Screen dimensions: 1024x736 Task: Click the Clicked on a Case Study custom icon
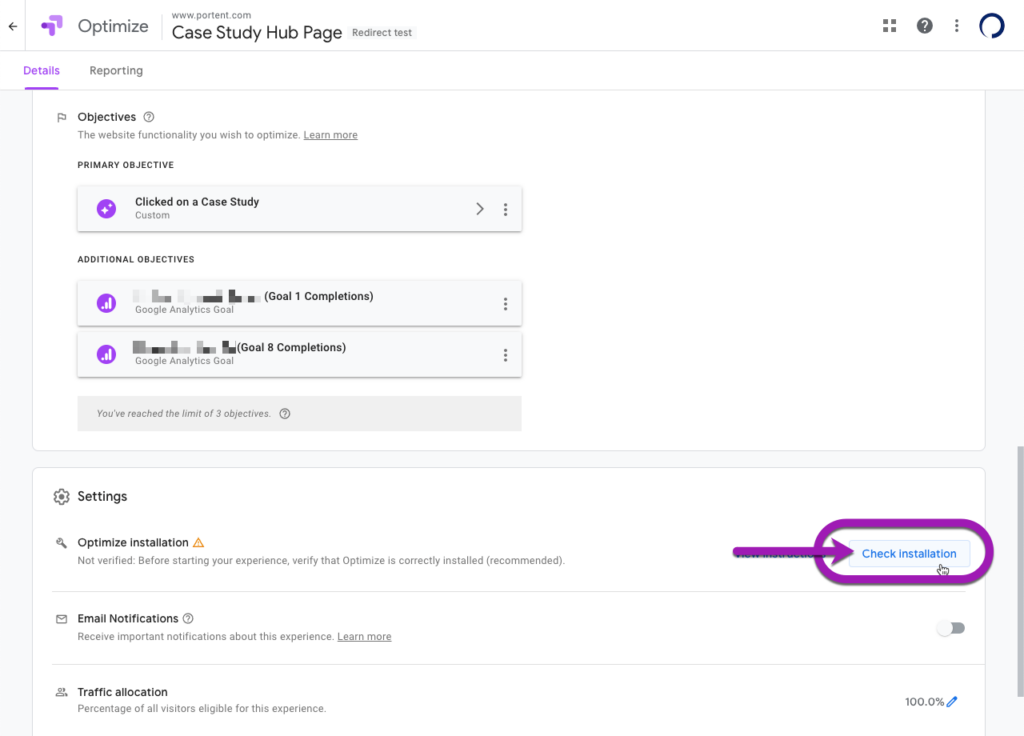pyautogui.click(x=106, y=208)
